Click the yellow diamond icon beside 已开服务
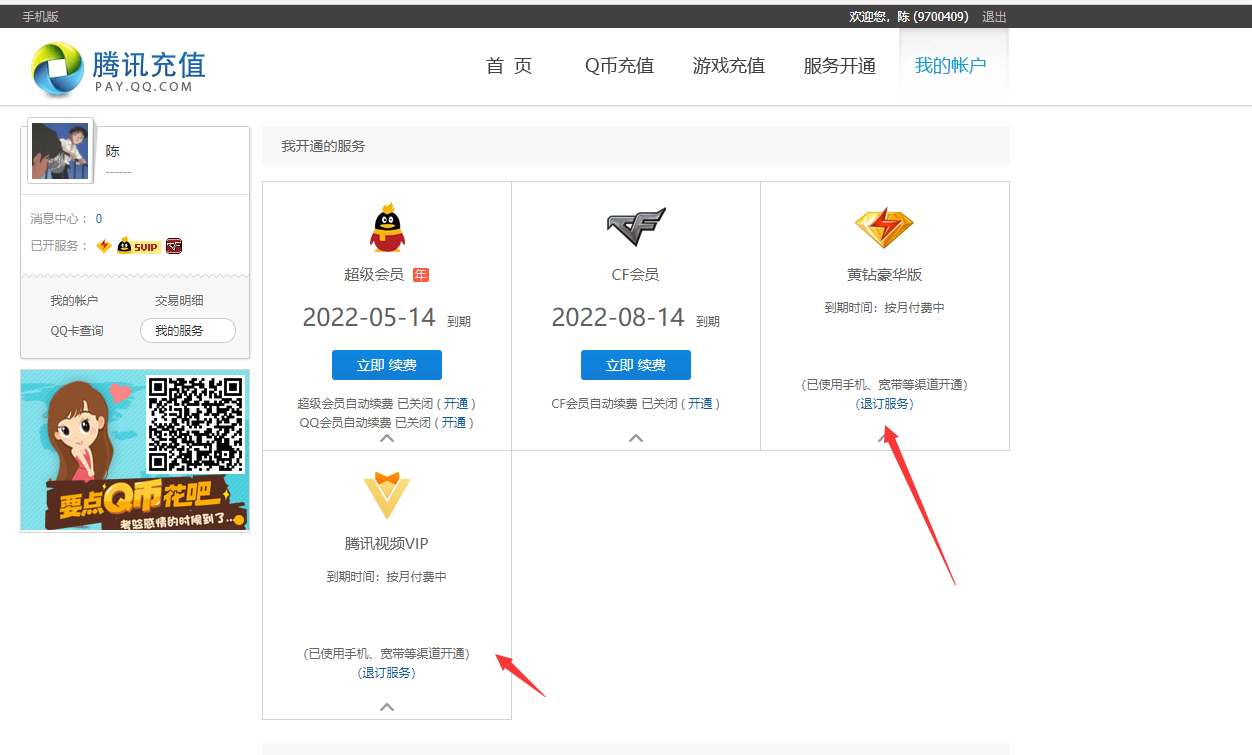Viewport: 1252px width, 755px height. [x=102, y=245]
